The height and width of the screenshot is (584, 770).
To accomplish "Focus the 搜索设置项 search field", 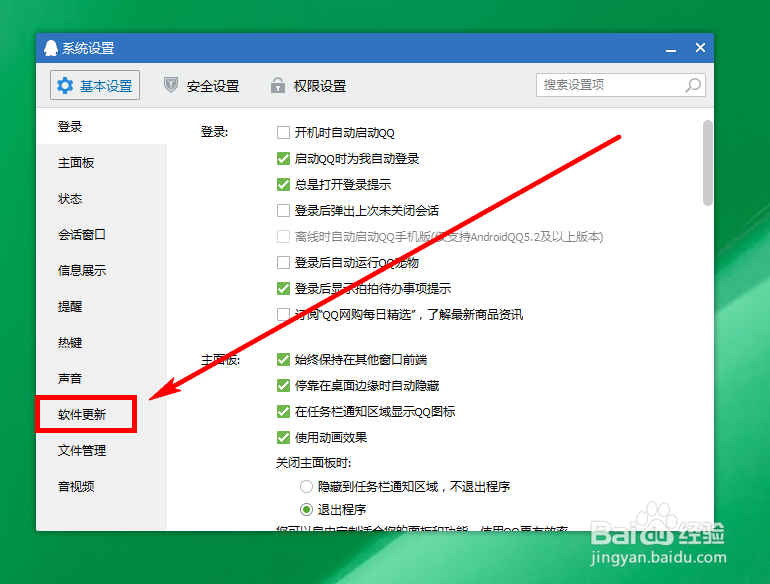I will [621, 85].
